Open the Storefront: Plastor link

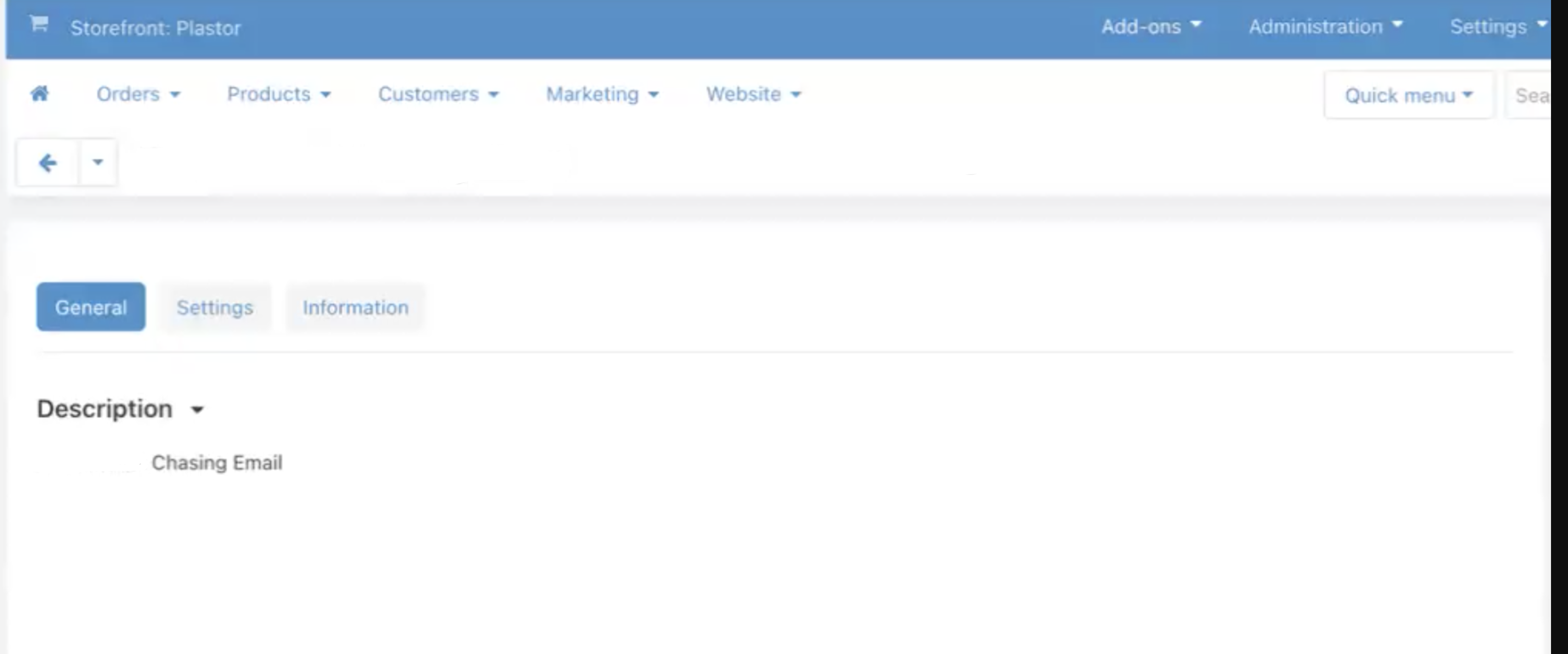point(155,28)
